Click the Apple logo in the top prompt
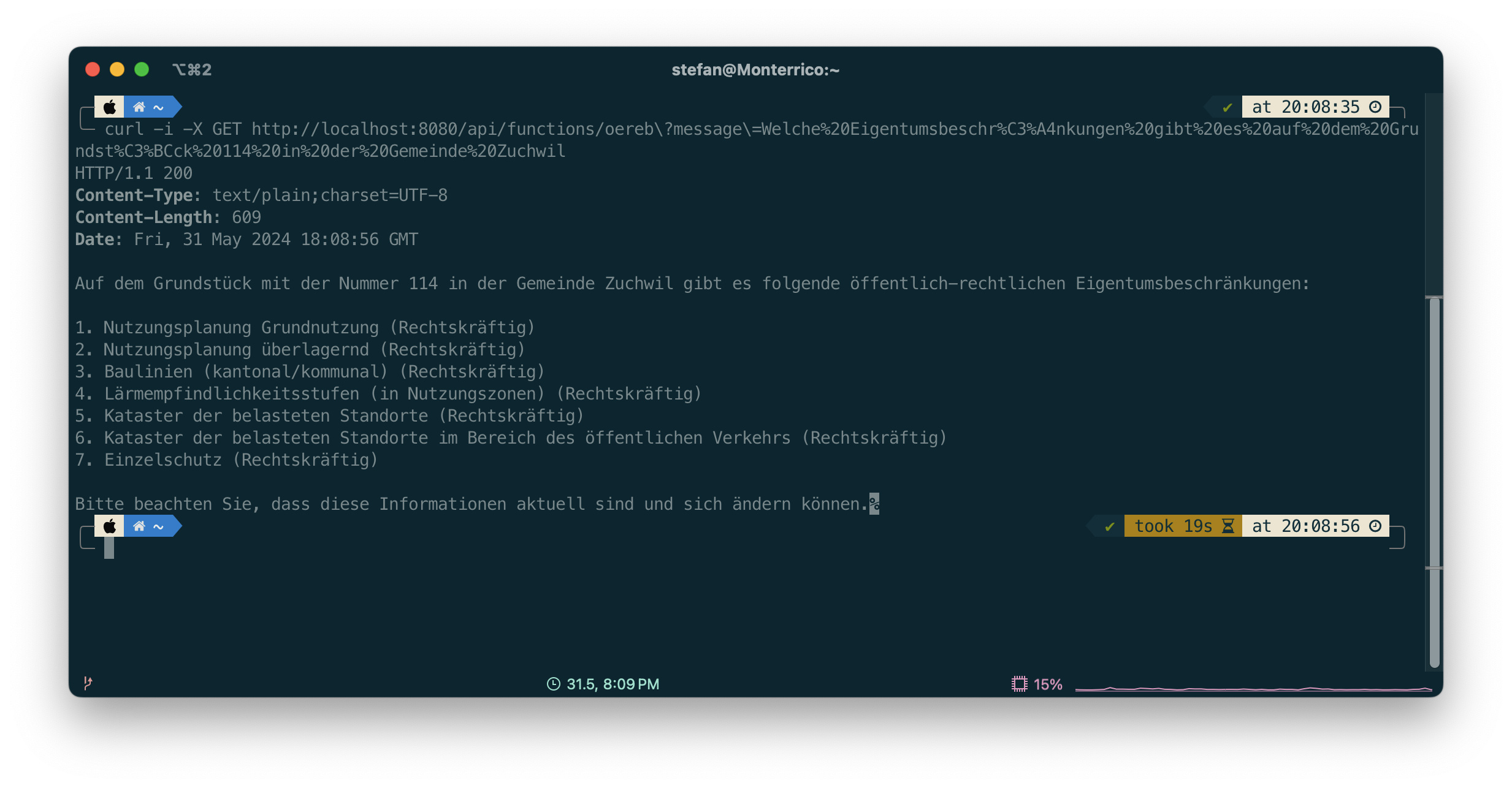The height and width of the screenshot is (788, 1512). click(x=110, y=107)
